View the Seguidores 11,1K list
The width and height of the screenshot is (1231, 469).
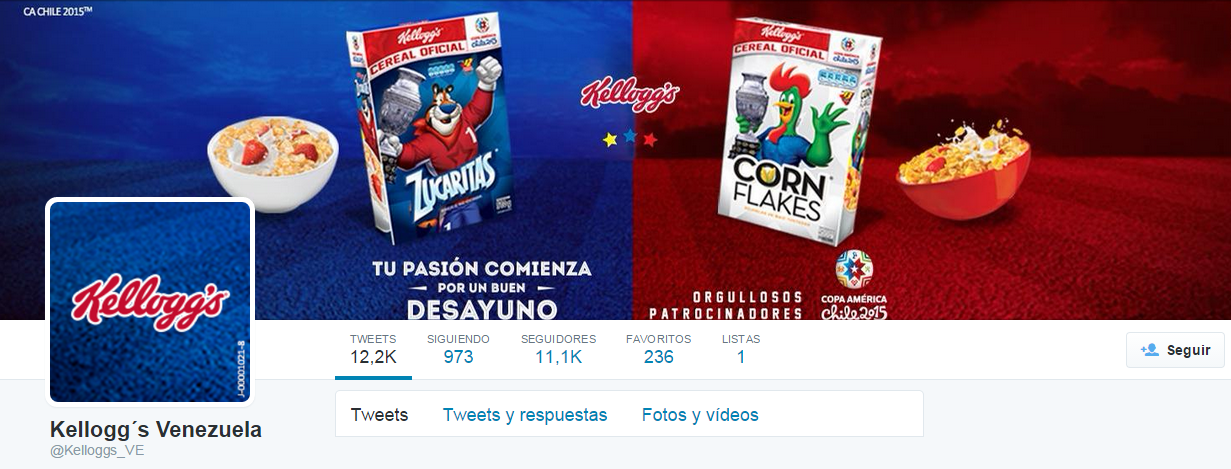point(558,348)
